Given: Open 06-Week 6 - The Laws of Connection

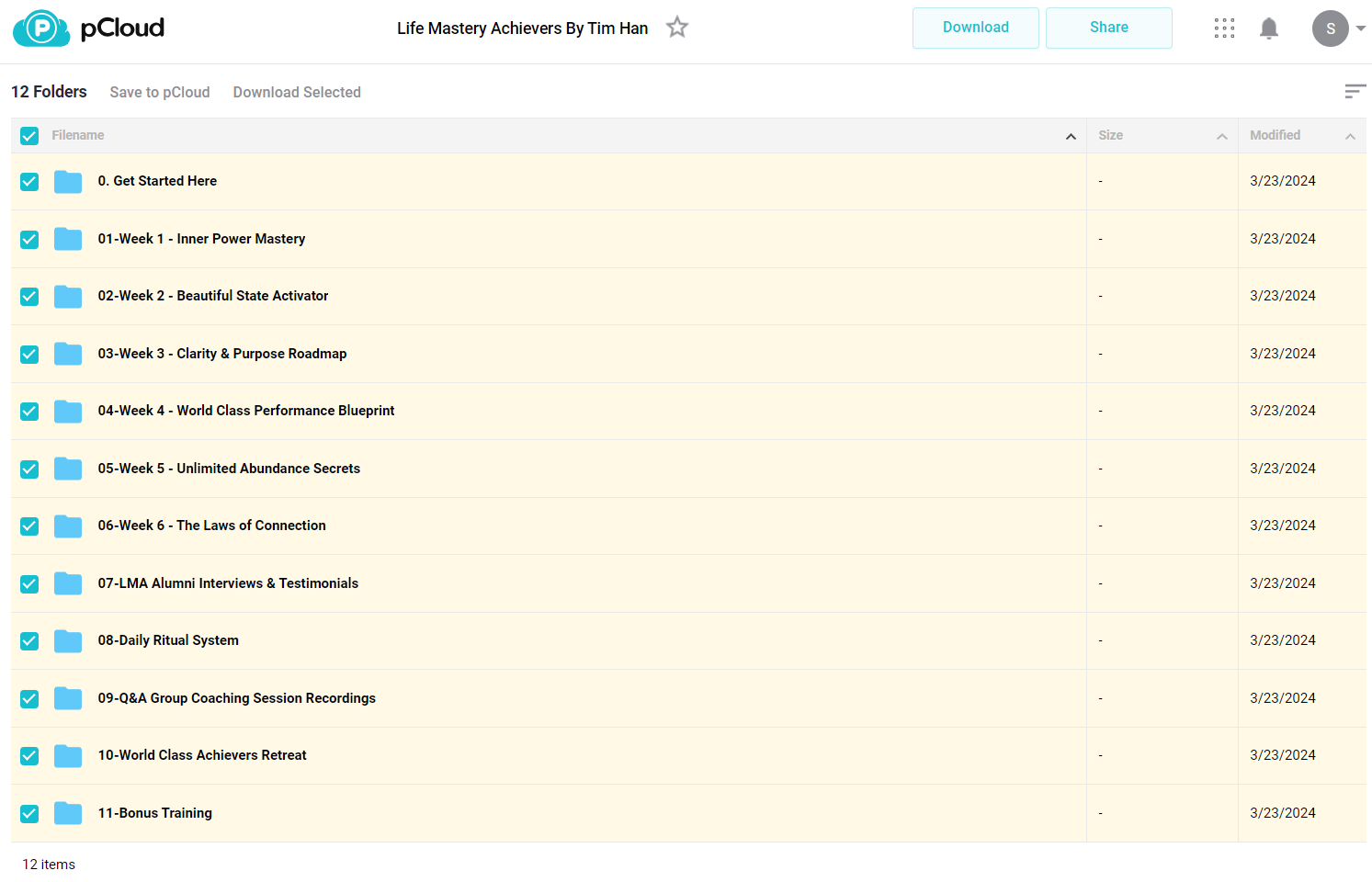Looking at the screenshot, I should point(212,526).
